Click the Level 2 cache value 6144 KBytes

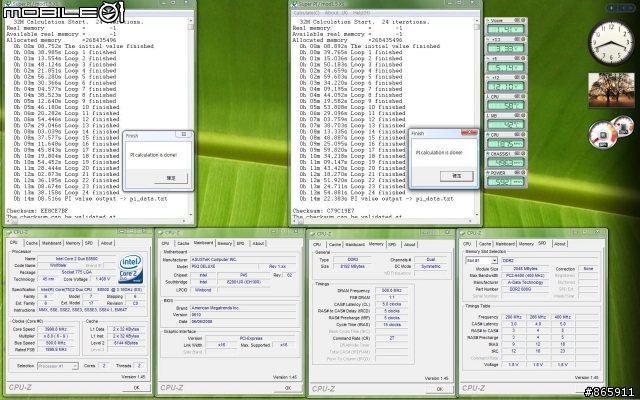[x=127, y=343]
